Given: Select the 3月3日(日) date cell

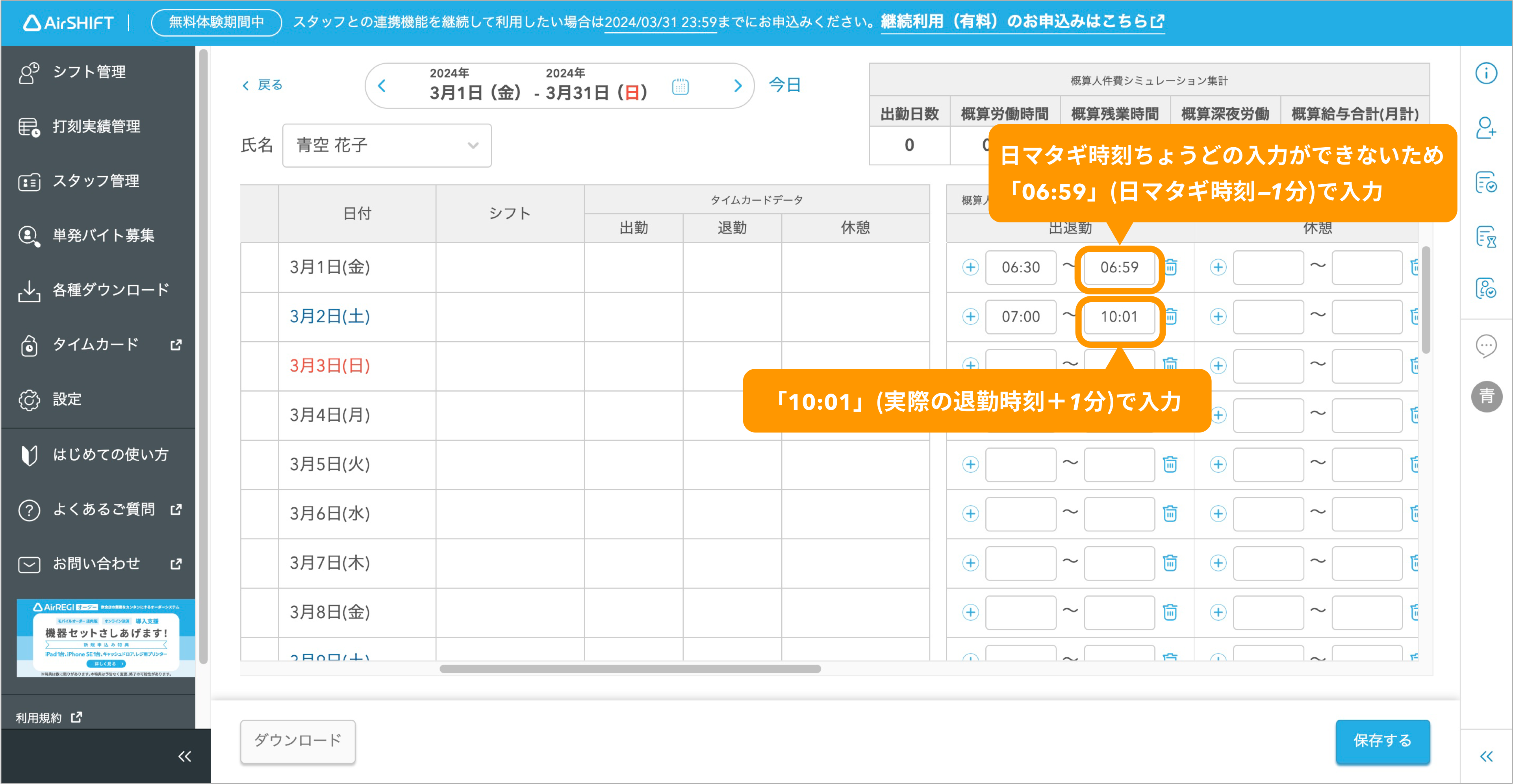Looking at the screenshot, I should coord(356,366).
